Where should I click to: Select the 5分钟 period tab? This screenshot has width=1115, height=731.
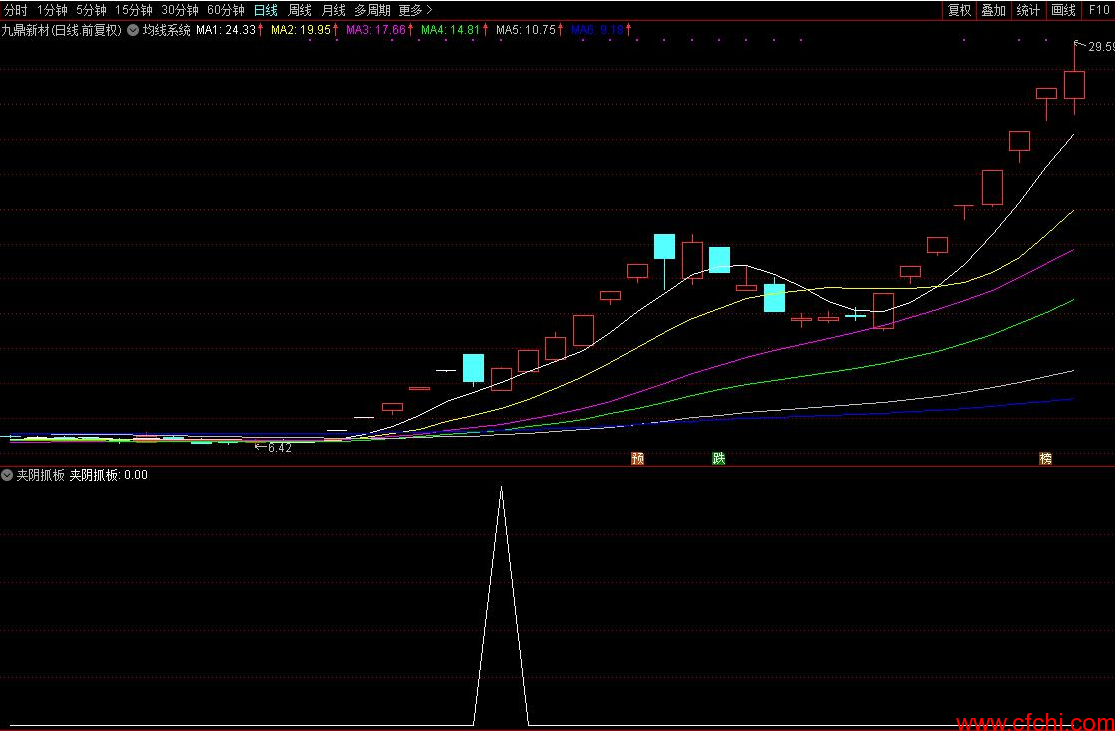91,10
